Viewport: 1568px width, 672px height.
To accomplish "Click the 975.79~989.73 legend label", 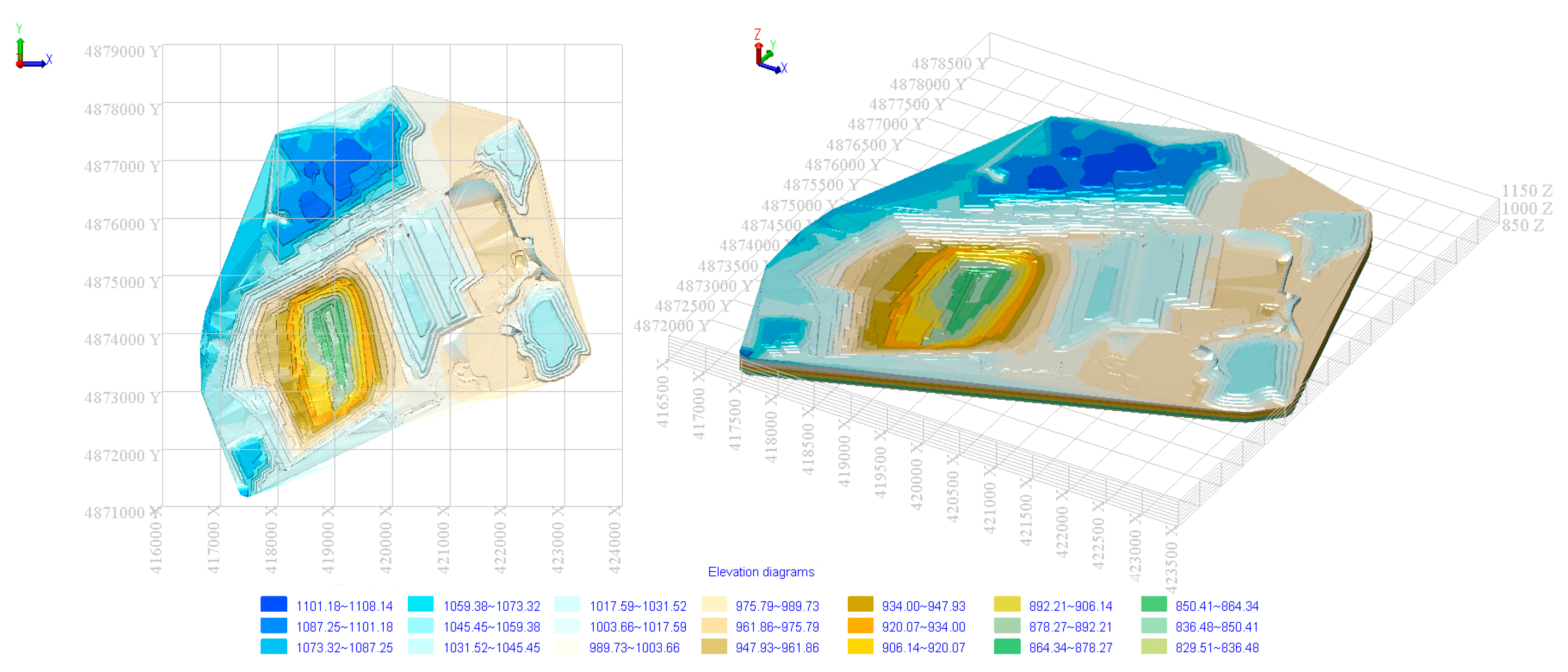I will point(777,606).
